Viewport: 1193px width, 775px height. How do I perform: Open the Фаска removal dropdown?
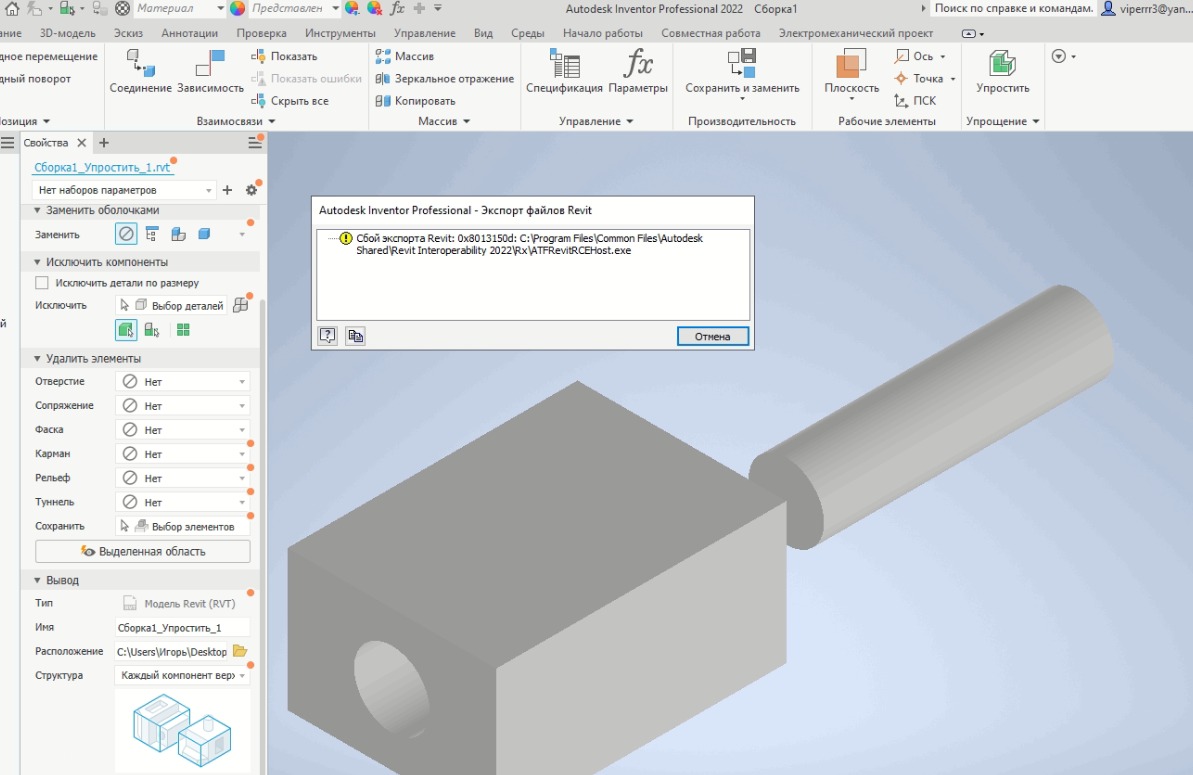pos(183,430)
